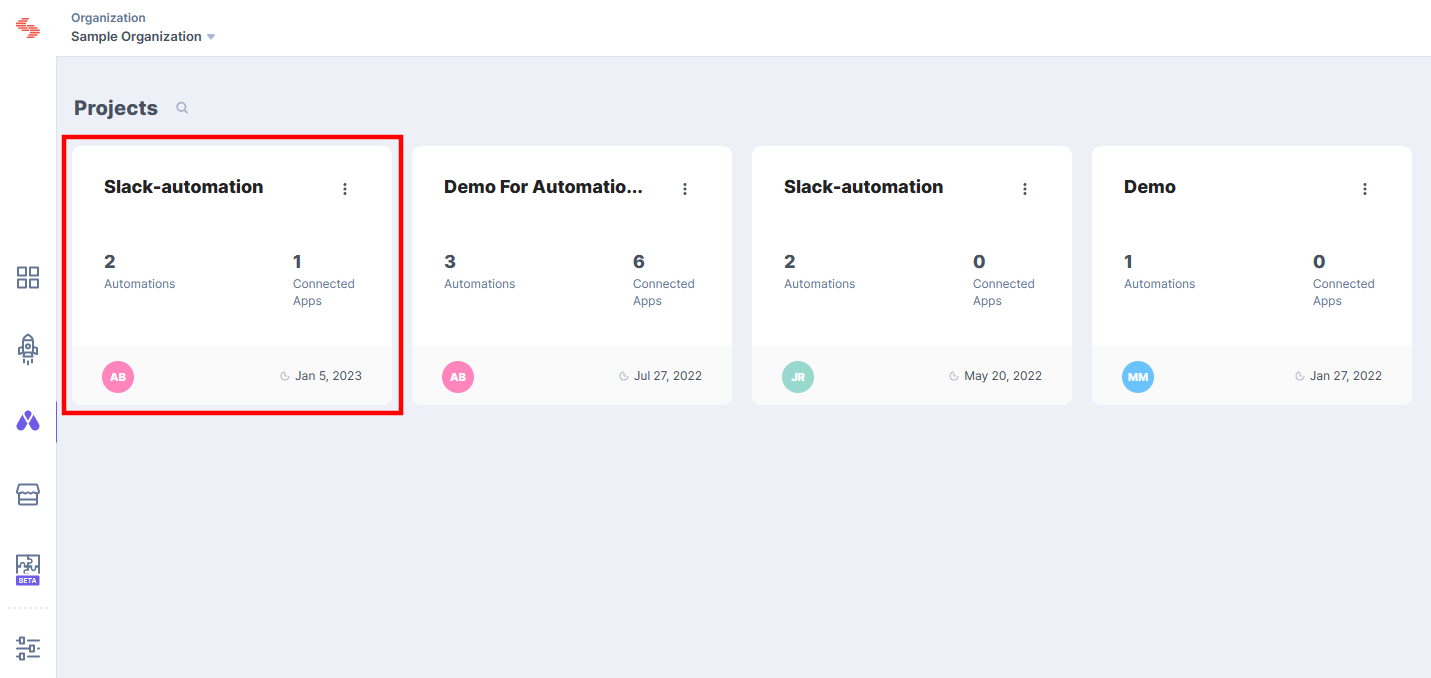The width and height of the screenshot is (1431, 678).
Task: Open the menu on Demo For Automatio... project
Action: coord(685,187)
